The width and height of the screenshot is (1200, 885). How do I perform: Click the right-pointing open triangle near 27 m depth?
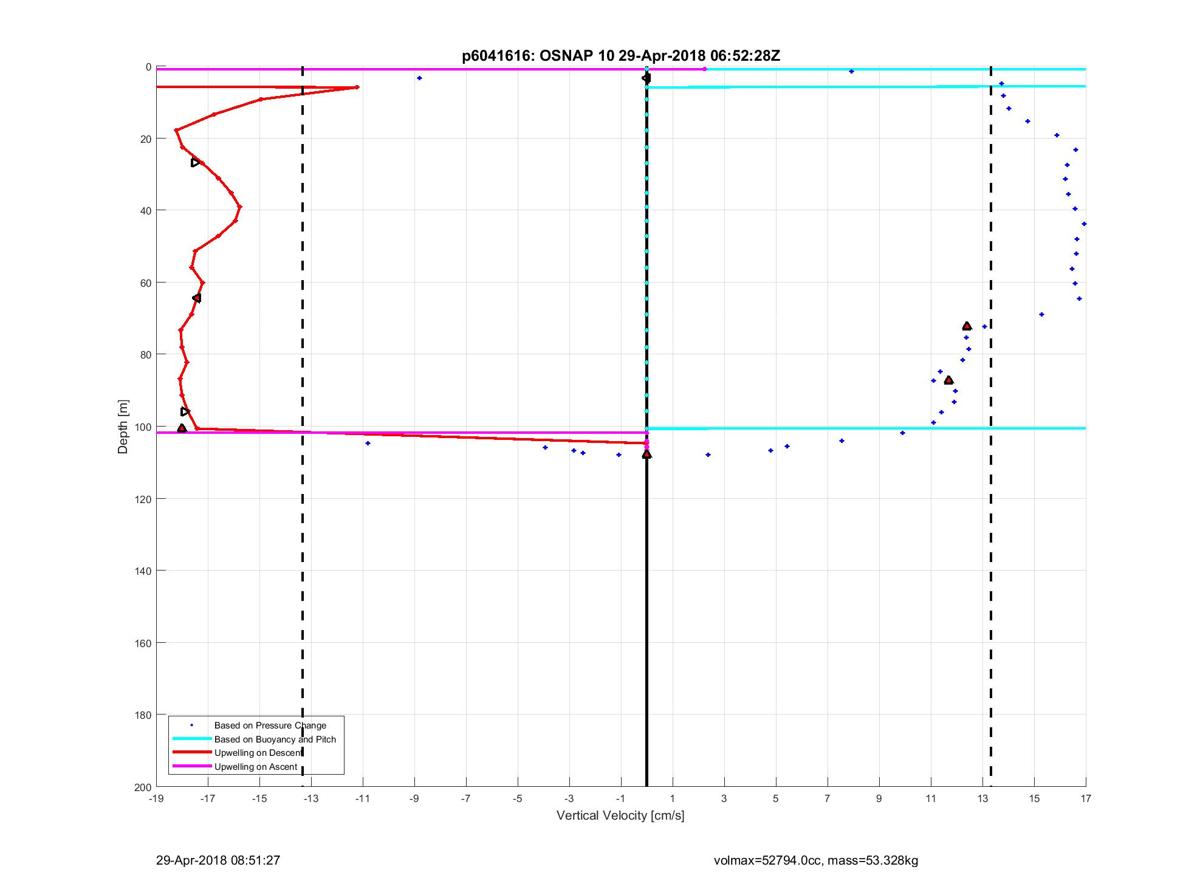click(x=196, y=162)
